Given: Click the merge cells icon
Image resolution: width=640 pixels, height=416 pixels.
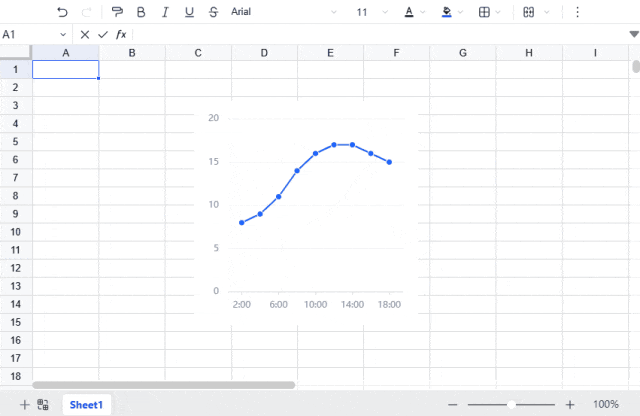Looking at the screenshot, I should (529, 12).
